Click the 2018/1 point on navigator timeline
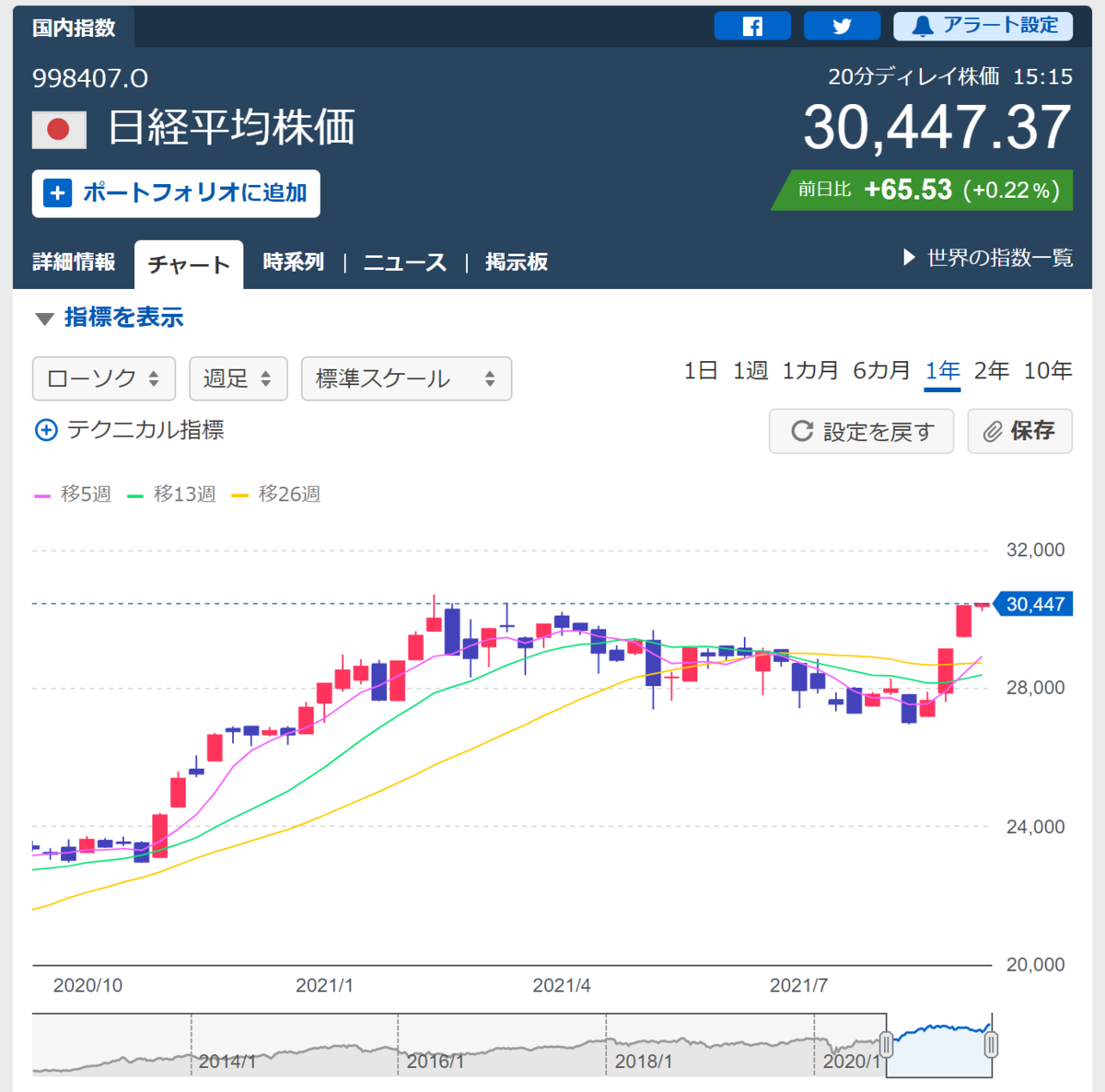 (x=643, y=1062)
